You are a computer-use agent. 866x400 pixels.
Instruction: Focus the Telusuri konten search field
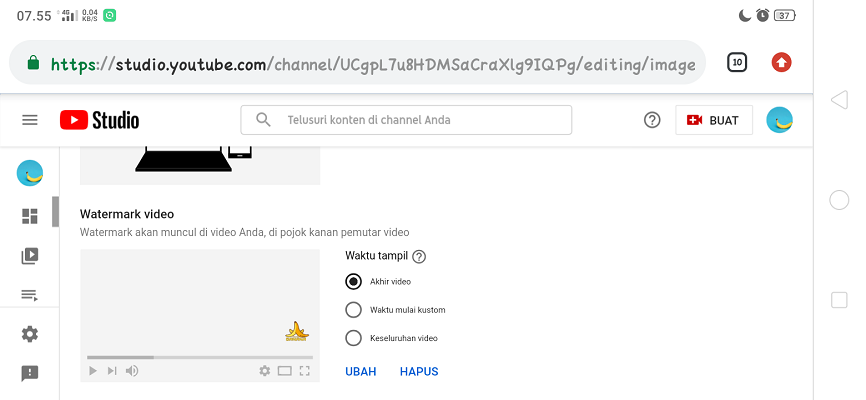tap(406, 120)
